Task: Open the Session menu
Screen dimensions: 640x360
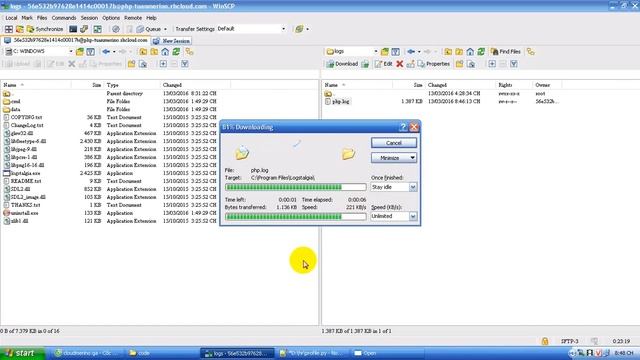Action: click(x=89, y=18)
